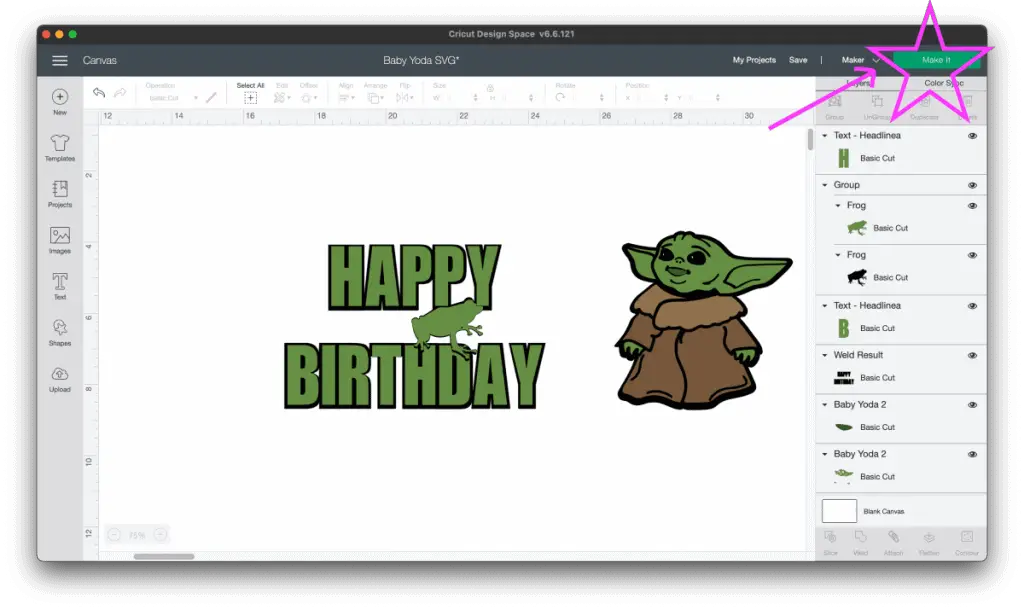The image size is (1024, 610).
Task: Select the Text tool
Action: 59,286
